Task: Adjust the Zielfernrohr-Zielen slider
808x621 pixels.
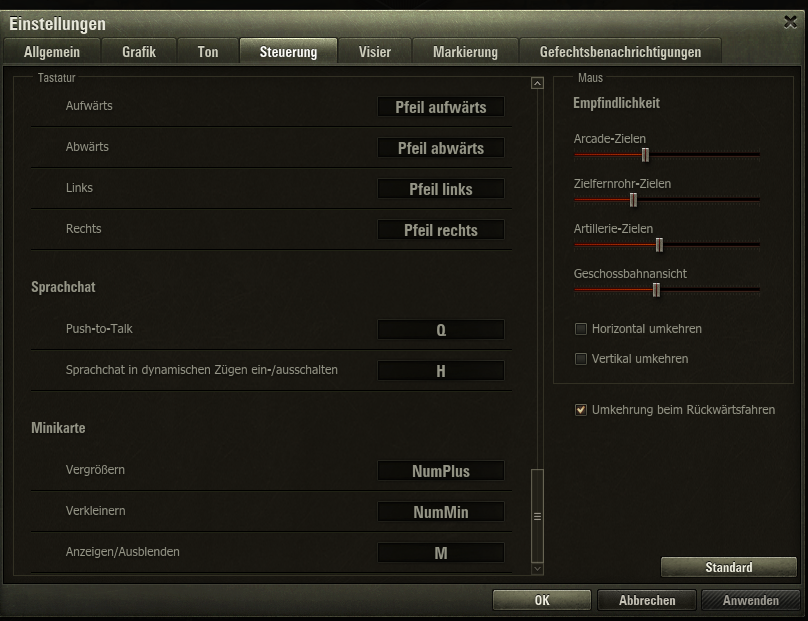Action: [633, 199]
